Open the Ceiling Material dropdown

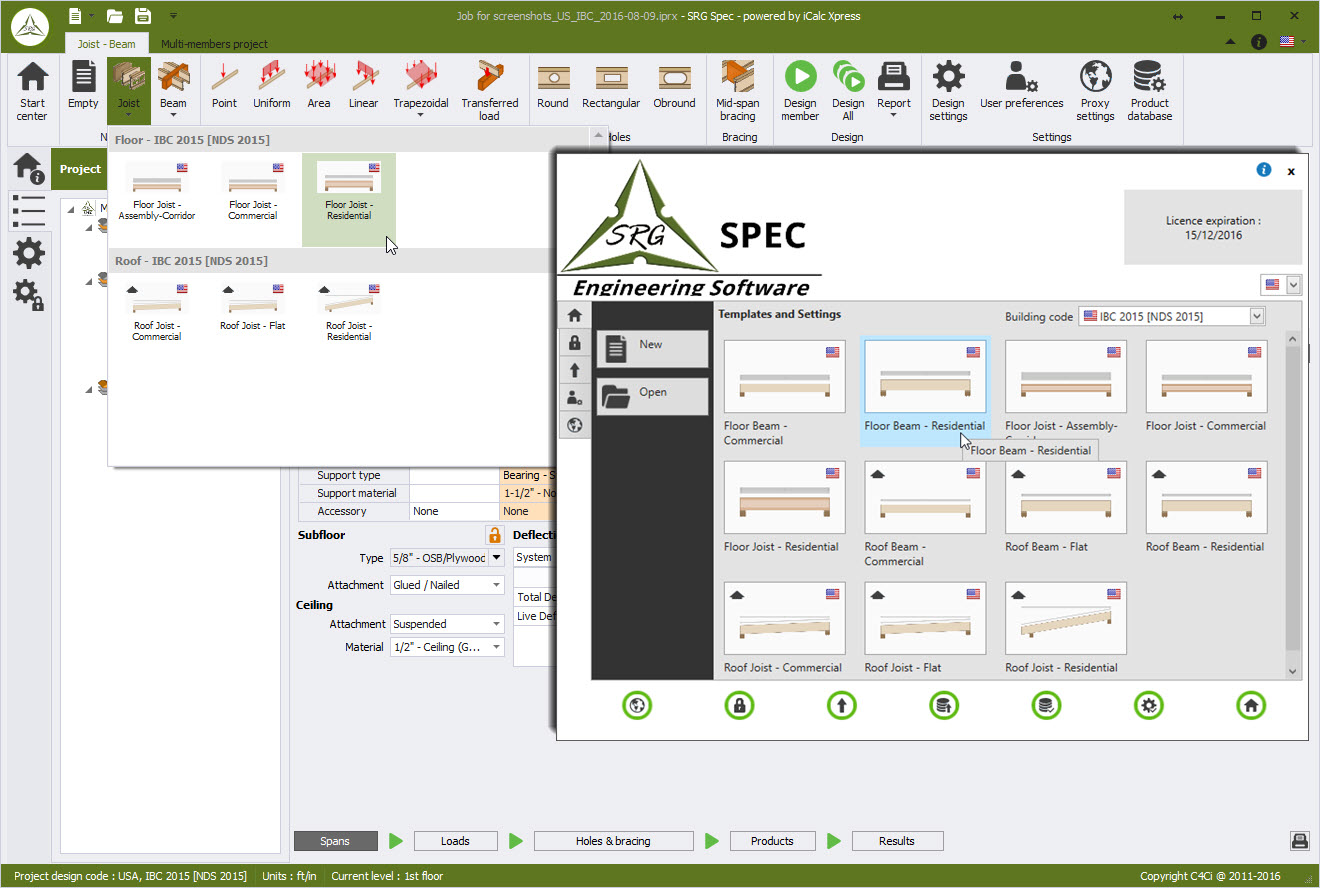[447, 647]
